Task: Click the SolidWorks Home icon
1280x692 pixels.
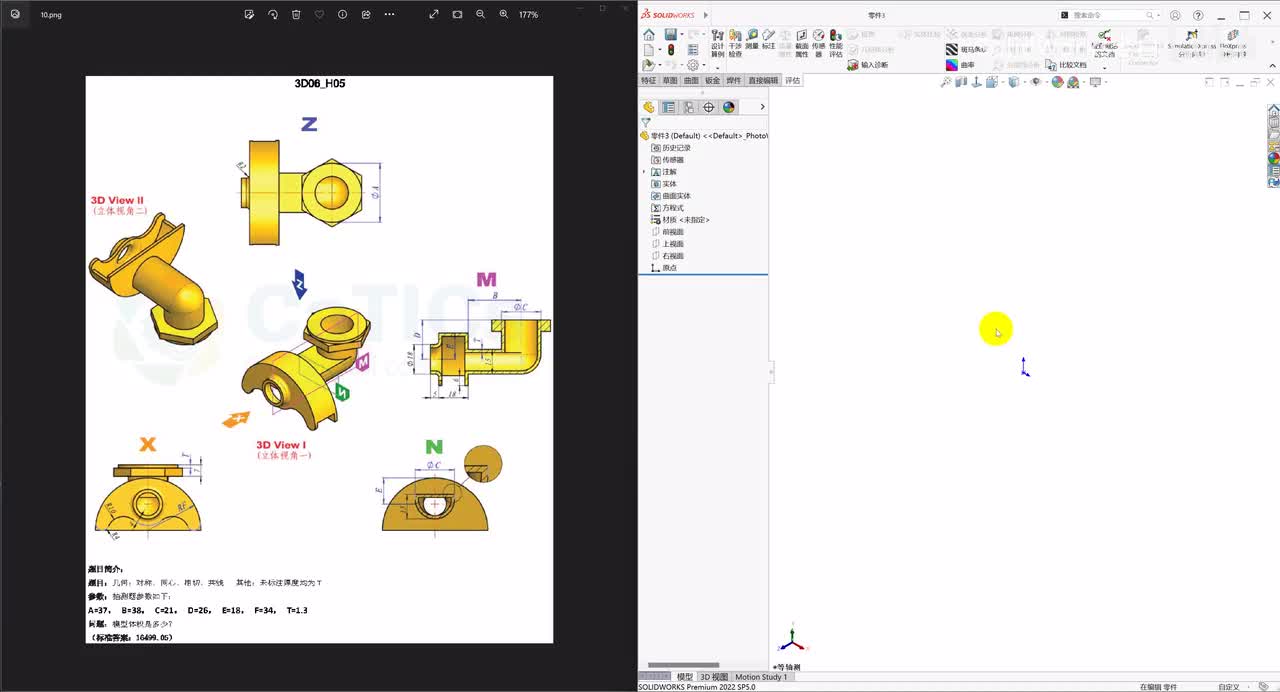Action: pyautogui.click(x=649, y=35)
